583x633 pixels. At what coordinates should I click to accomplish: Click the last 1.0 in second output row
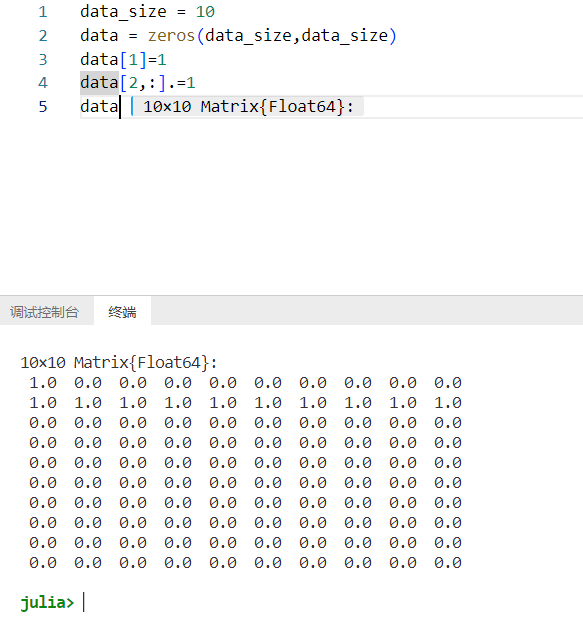[448, 402]
